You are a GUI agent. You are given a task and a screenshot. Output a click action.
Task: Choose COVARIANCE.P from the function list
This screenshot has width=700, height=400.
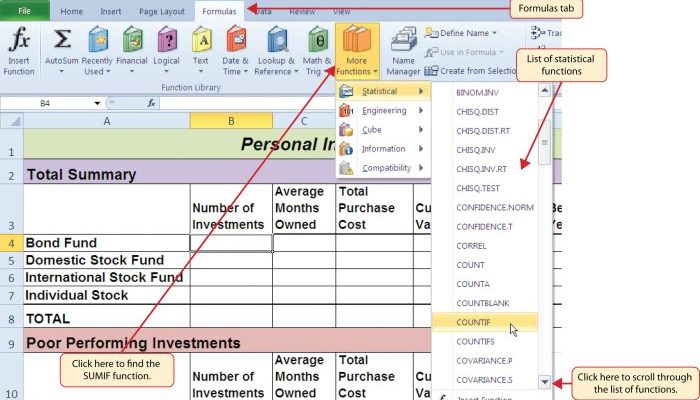pyautogui.click(x=484, y=361)
